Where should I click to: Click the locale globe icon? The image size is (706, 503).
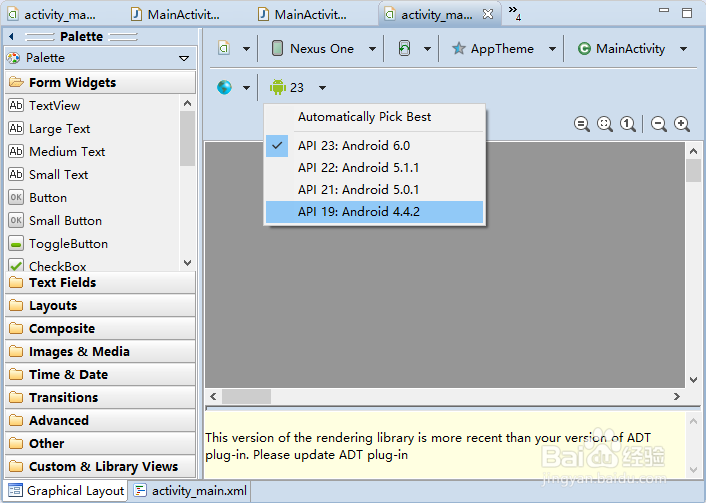point(224,87)
